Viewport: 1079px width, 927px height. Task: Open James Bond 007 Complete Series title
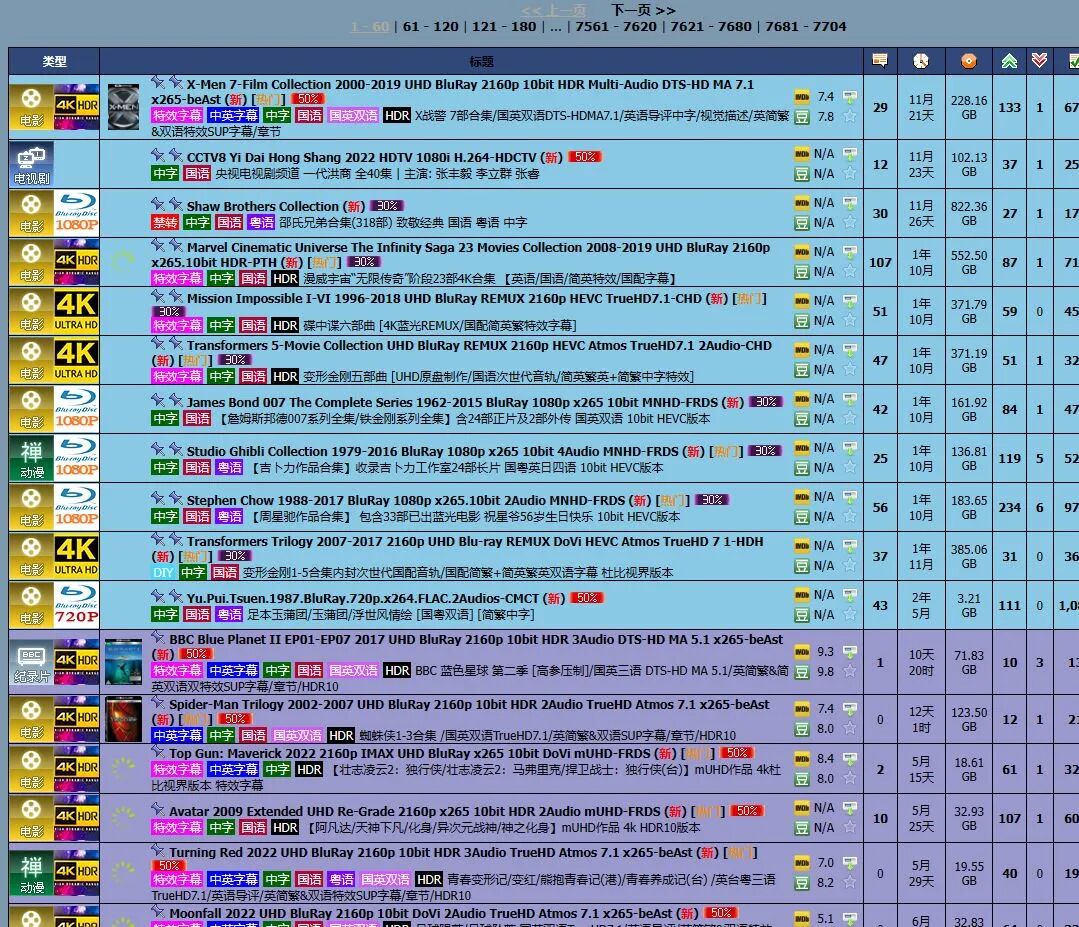coord(453,402)
